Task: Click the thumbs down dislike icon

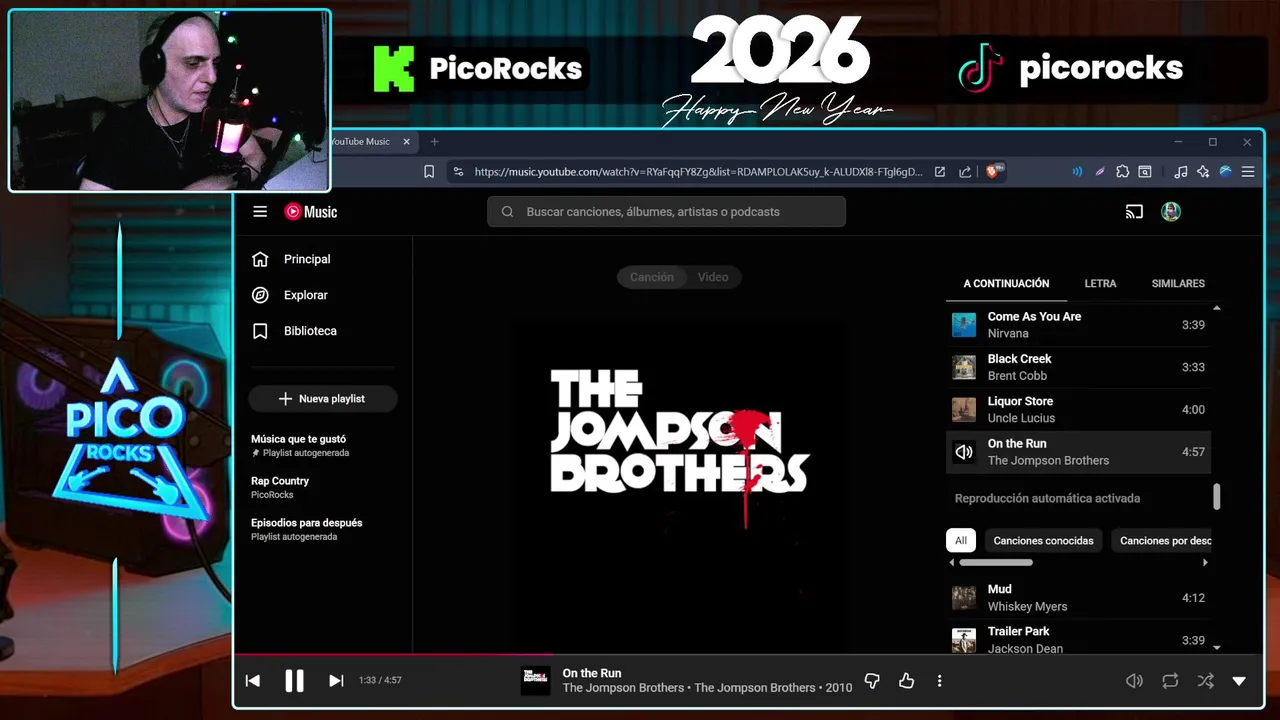Action: 872,681
